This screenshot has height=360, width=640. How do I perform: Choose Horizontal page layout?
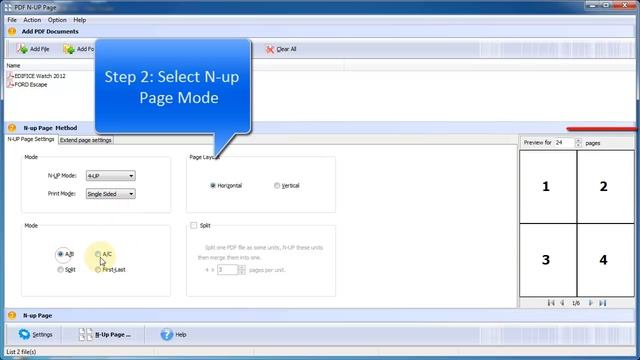(213, 185)
